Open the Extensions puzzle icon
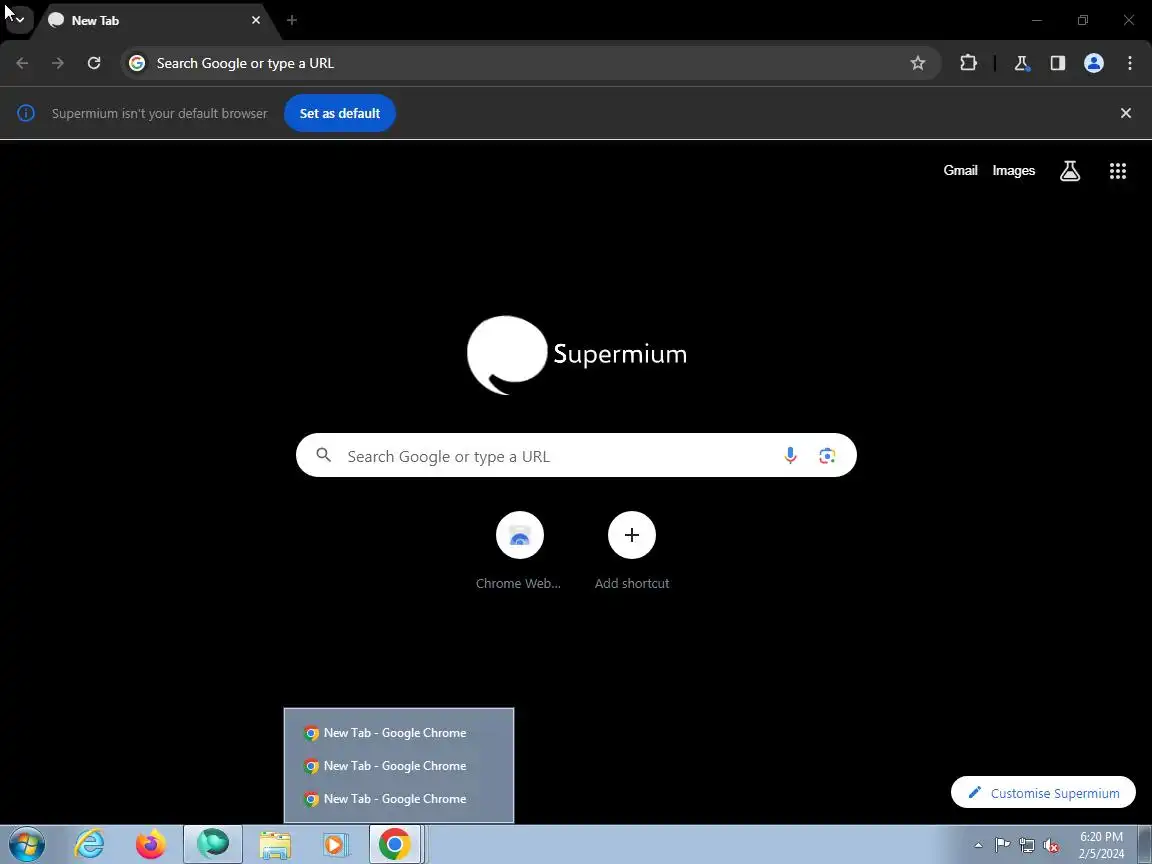The image size is (1152, 864). [x=968, y=63]
